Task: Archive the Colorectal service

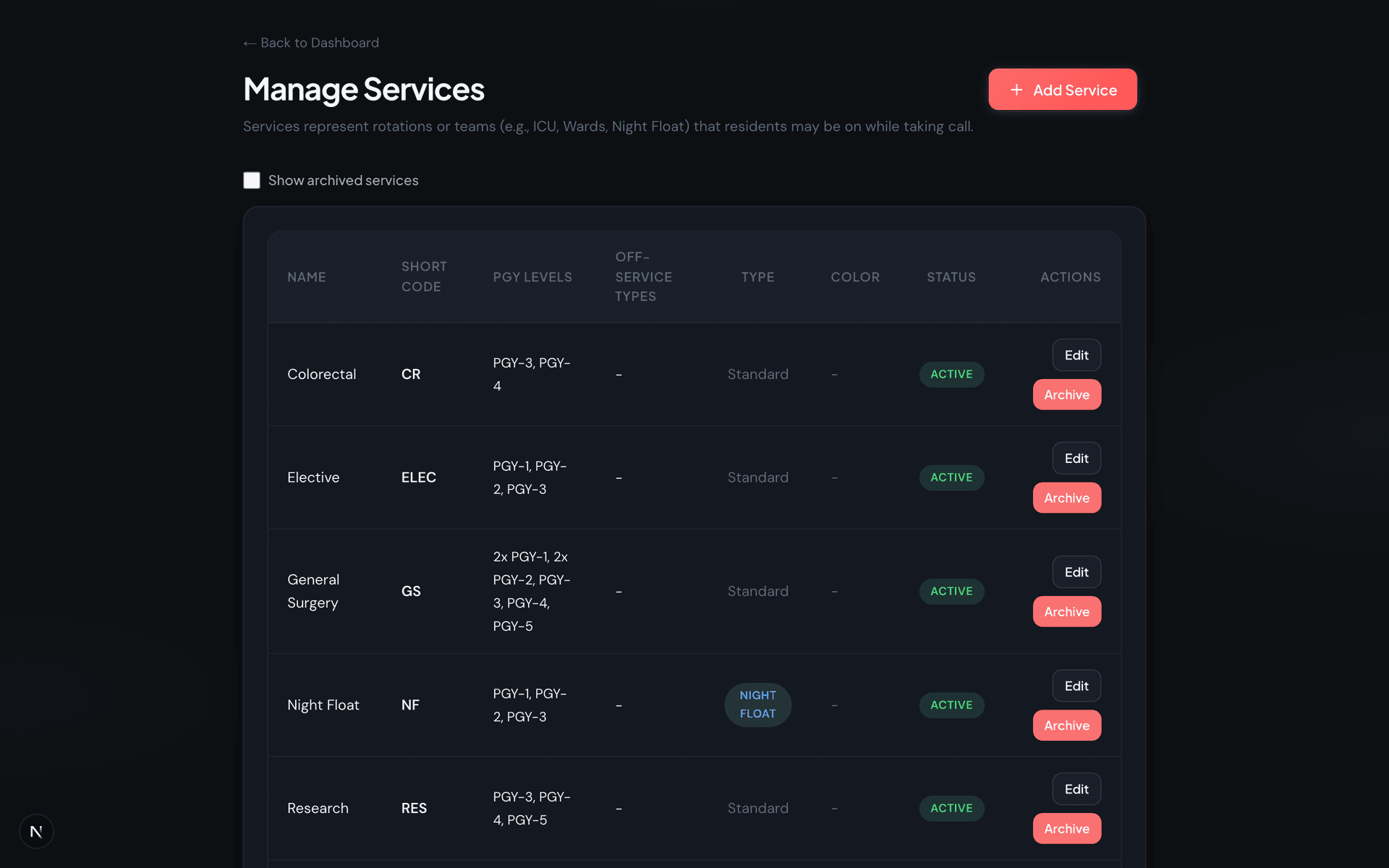Action: pyautogui.click(x=1066, y=394)
